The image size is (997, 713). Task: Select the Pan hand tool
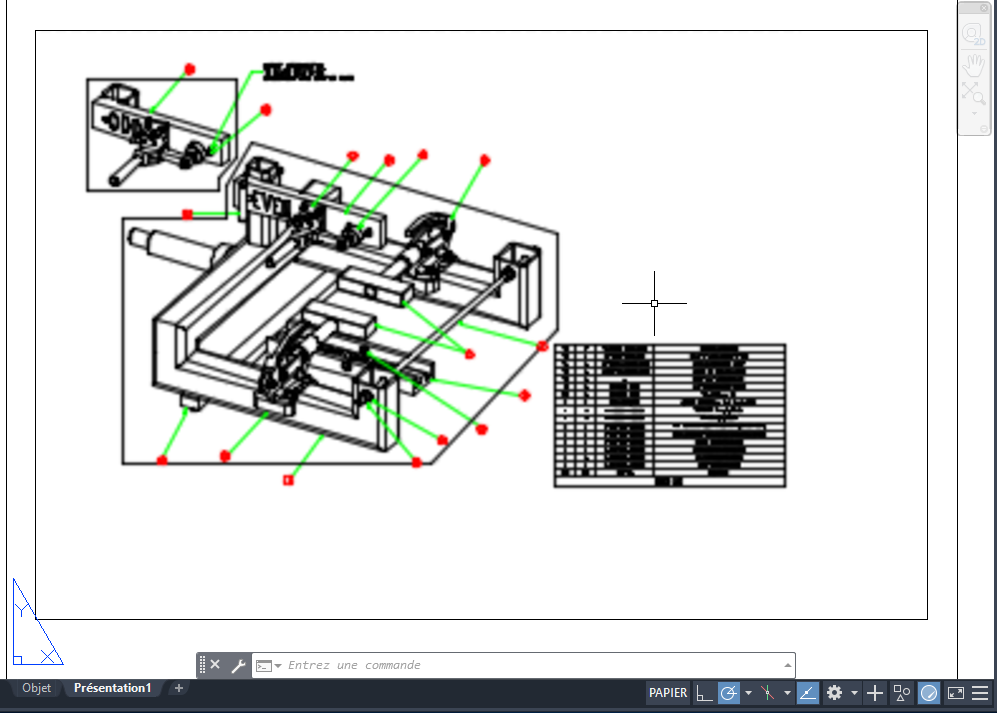click(x=973, y=65)
